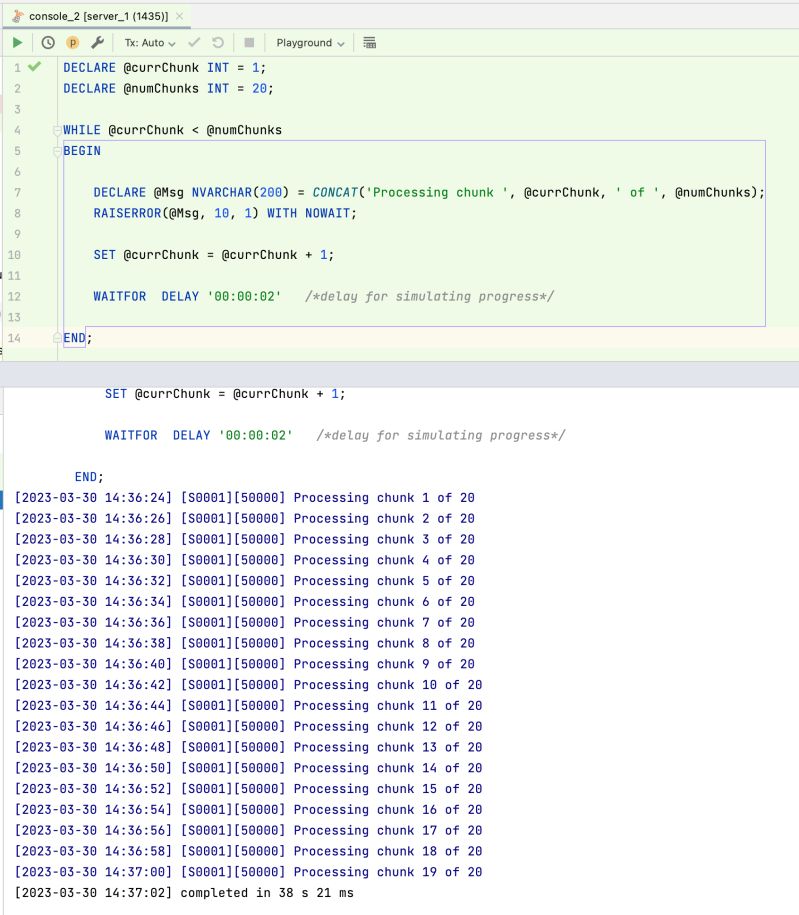This screenshot has height=915, width=799.
Task: Click line number 7 in the gutter
Action: [x=18, y=193]
